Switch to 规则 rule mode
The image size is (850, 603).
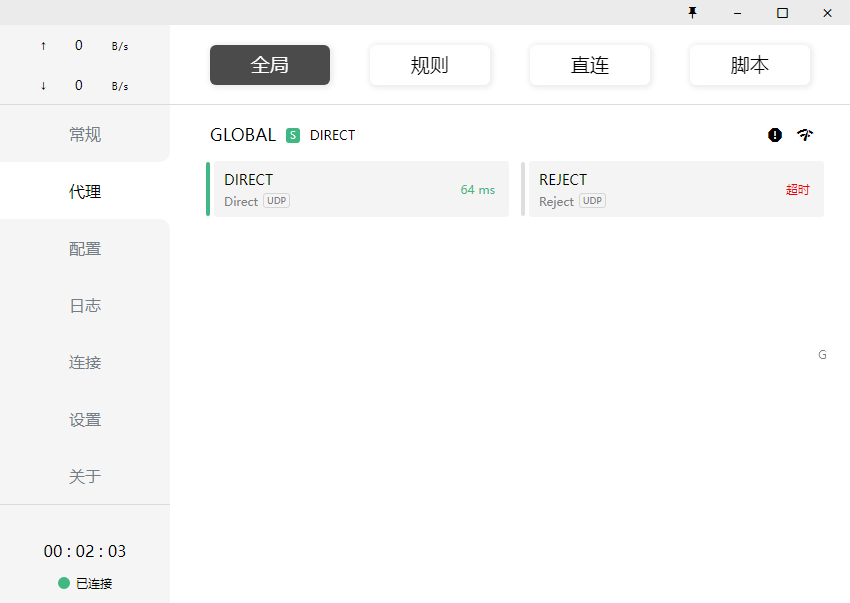[430, 65]
